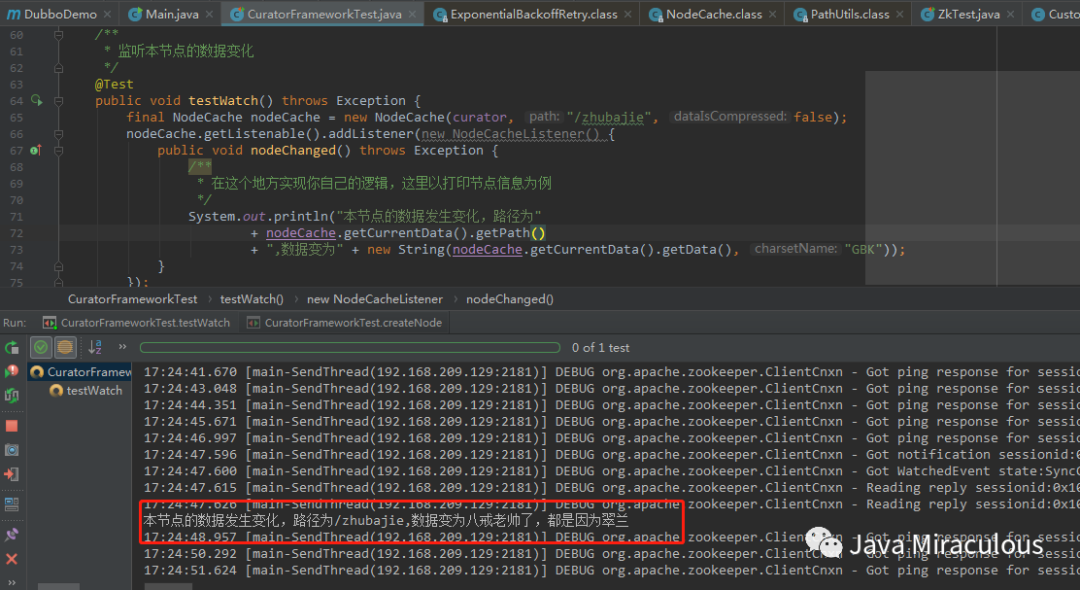1080x590 pixels.
Task: Click the rerun failed tests icon
Action: tap(12, 372)
